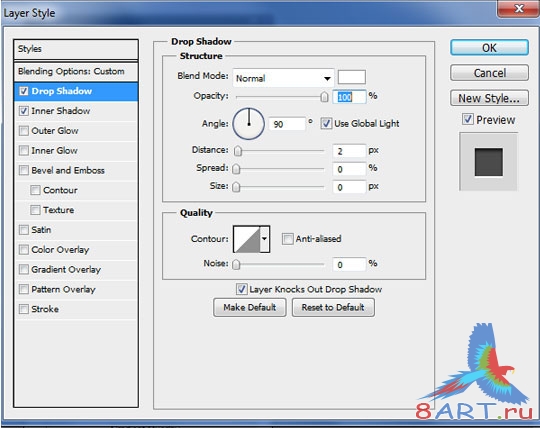
Task: Click the contour curve thumbnail
Action: 247,239
